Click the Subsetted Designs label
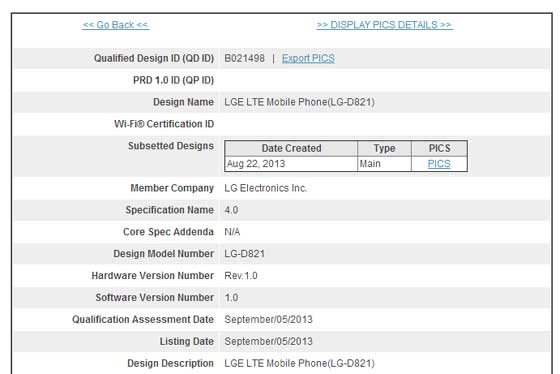Screen dimensions: 560x374 coord(171,146)
